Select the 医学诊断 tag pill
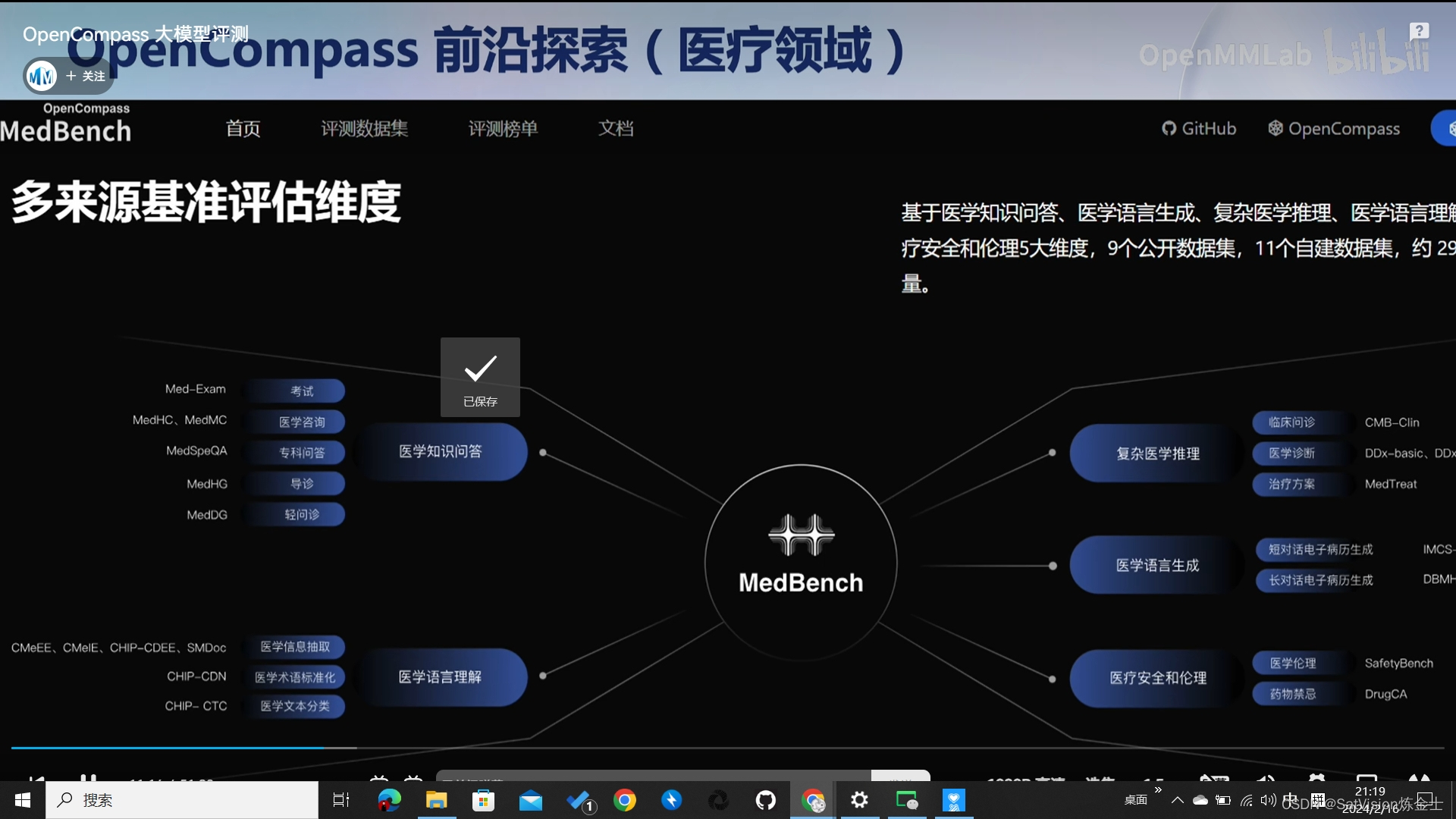Image resolution: width=1456 pixels, height=819 pixels. coord(1301,453)
